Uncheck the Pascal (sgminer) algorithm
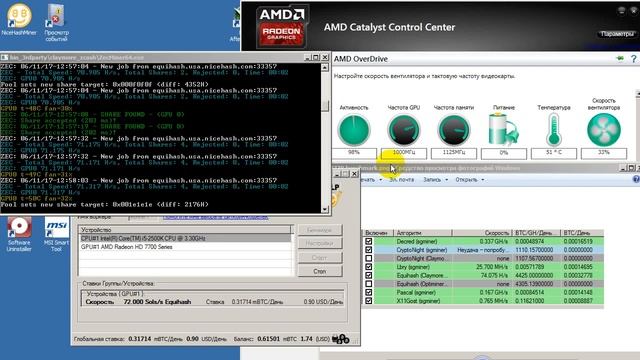Image resolution: width=640 pixels, height=360 pixels. click(x=369, y=292)
